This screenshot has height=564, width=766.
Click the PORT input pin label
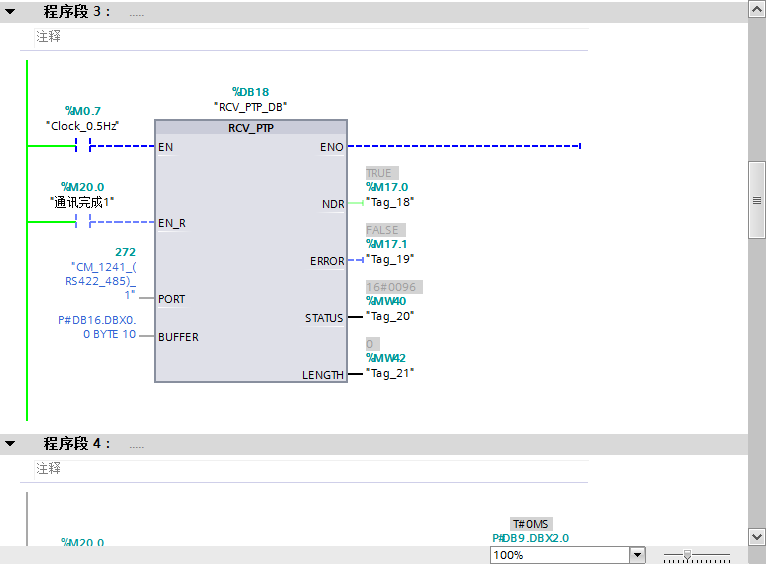(171, 299)
